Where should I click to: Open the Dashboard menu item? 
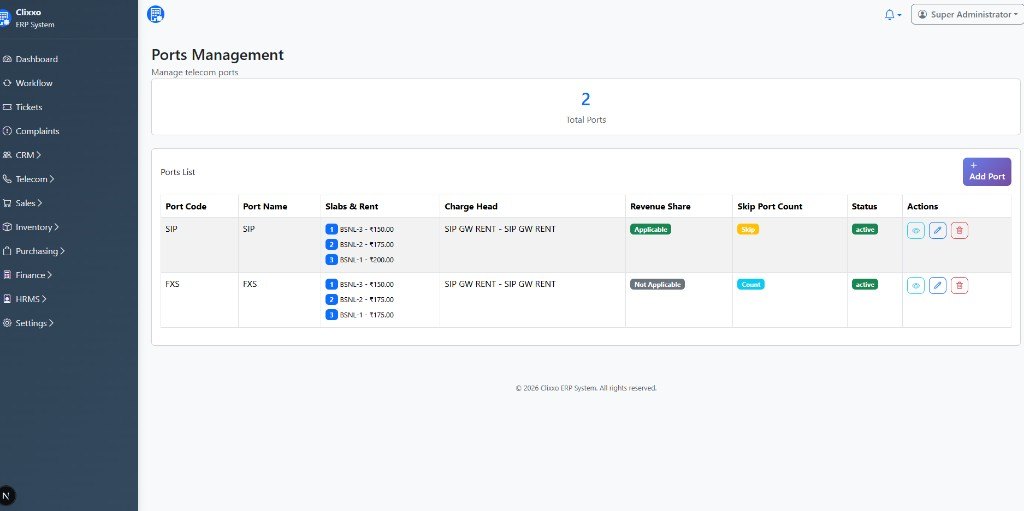pyautogui.click(x=37, y=59)
